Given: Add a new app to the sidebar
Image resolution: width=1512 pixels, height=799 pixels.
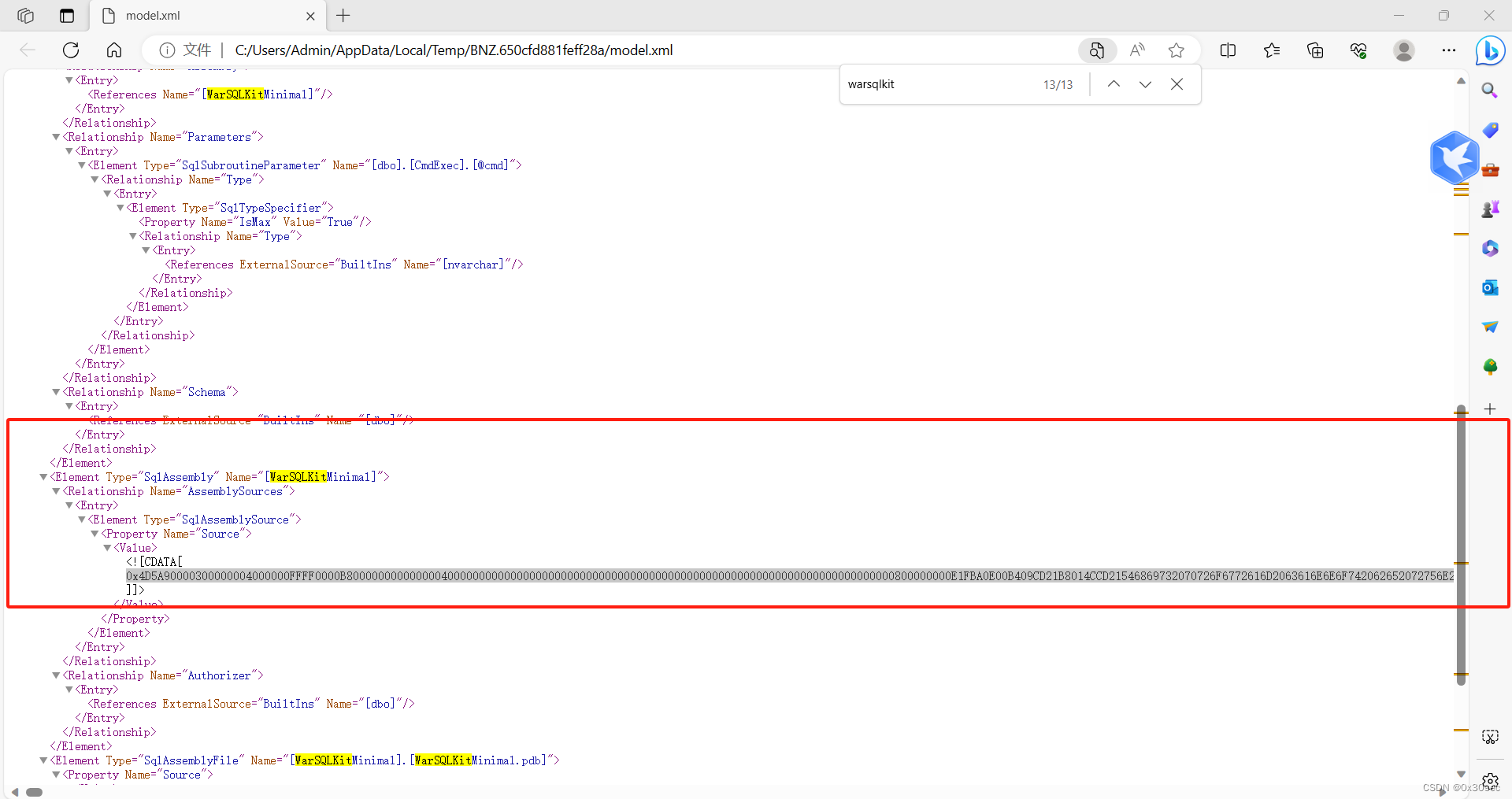Looking at the screenshot, I should [x=1490, y=409].
